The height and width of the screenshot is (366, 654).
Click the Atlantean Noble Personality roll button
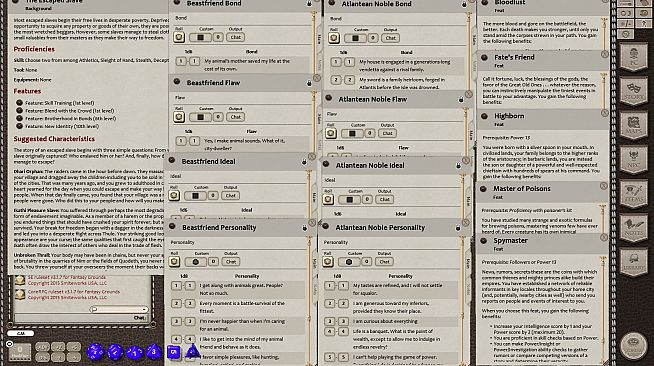pos(328,261)
